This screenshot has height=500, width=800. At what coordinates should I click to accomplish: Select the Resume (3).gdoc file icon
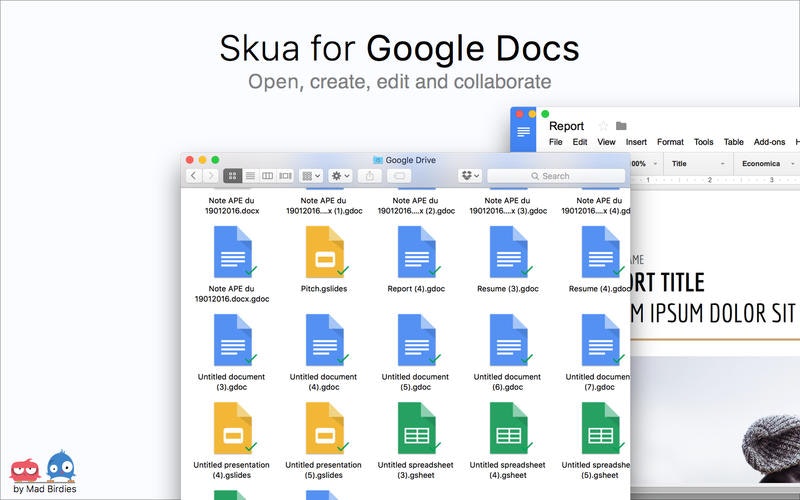point(508,252)
